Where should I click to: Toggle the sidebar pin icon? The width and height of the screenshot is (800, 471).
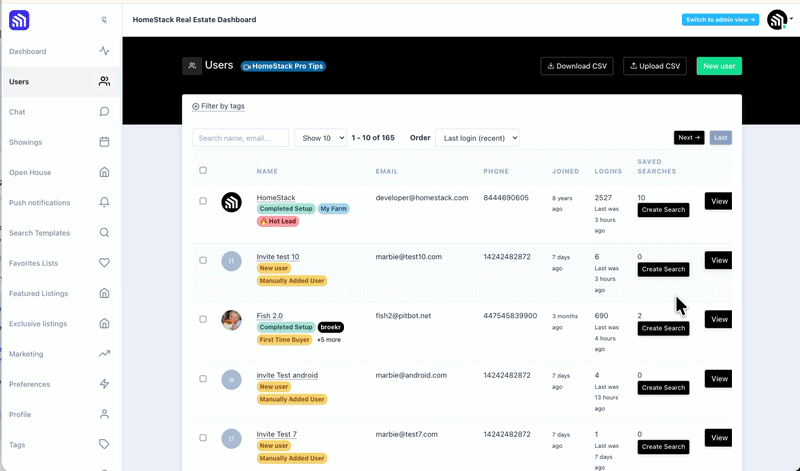104,20
